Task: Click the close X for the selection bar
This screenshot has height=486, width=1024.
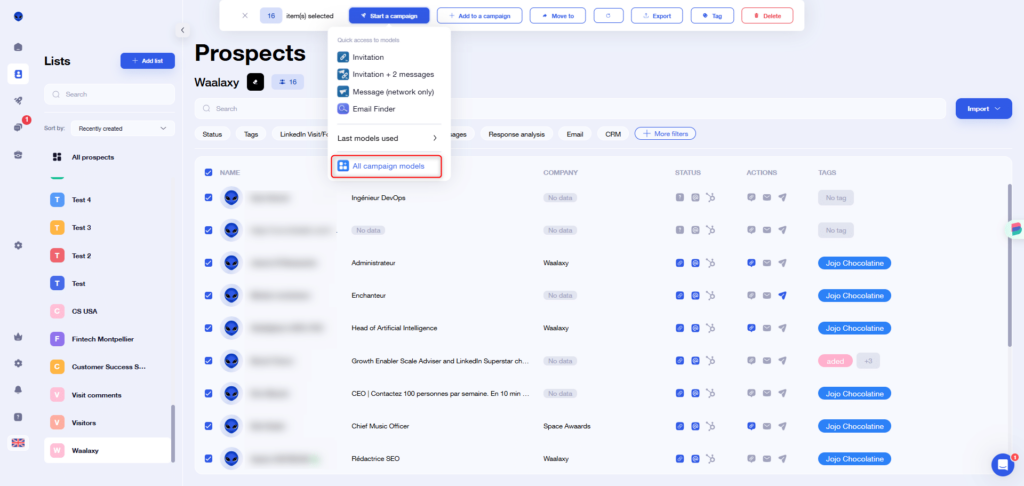Action: [x=245, y=16]
